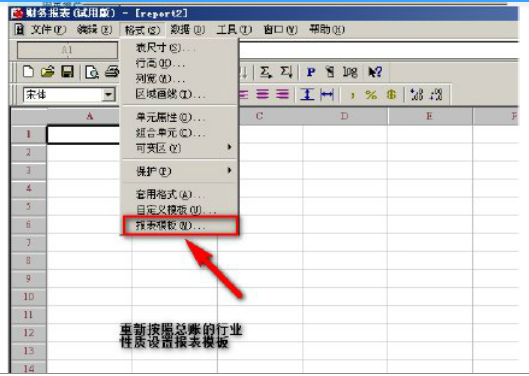
Task: Select column D header
Action: [345, 116]
